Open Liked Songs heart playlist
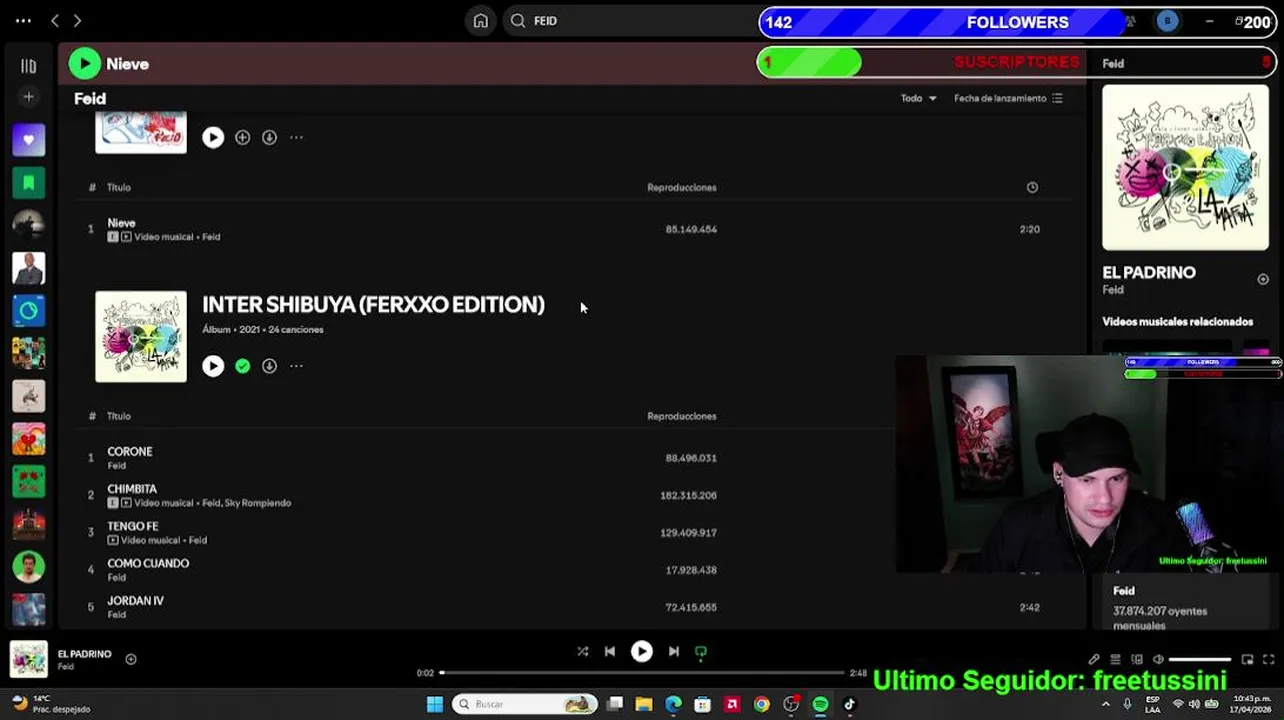1284x720 pixels. point(29,140)
